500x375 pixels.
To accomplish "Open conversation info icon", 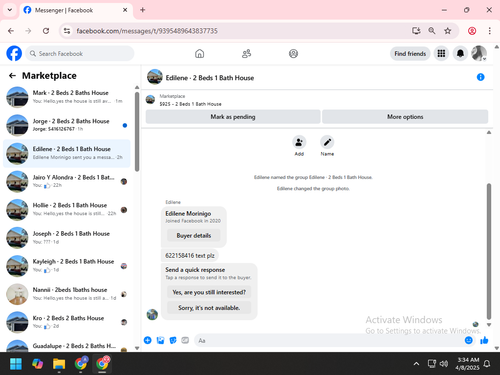I will (480, 77).
